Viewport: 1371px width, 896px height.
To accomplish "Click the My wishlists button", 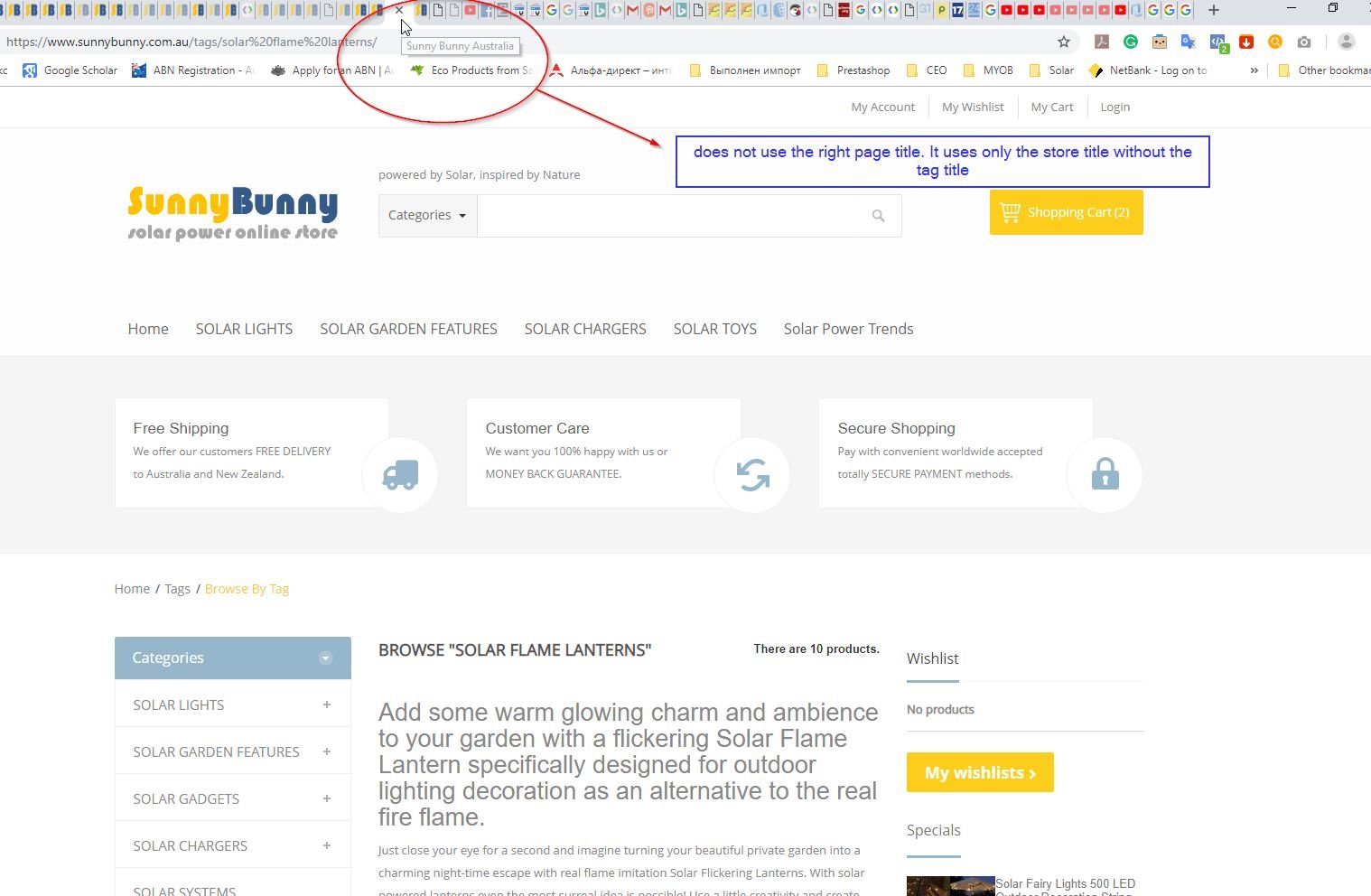I will pyautogui.click(x=980, y=772).
